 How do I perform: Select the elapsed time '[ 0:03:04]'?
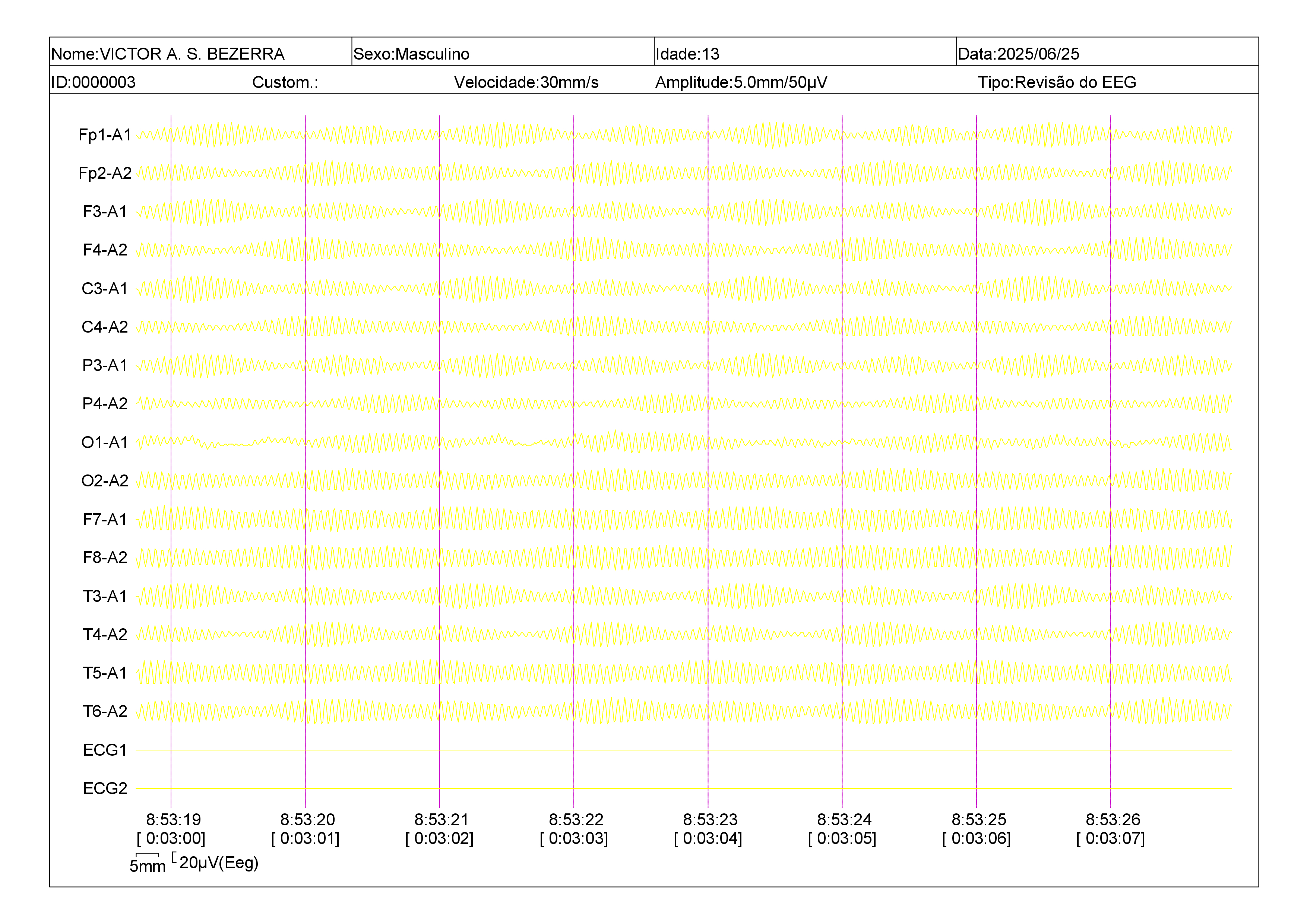point(708,839)
